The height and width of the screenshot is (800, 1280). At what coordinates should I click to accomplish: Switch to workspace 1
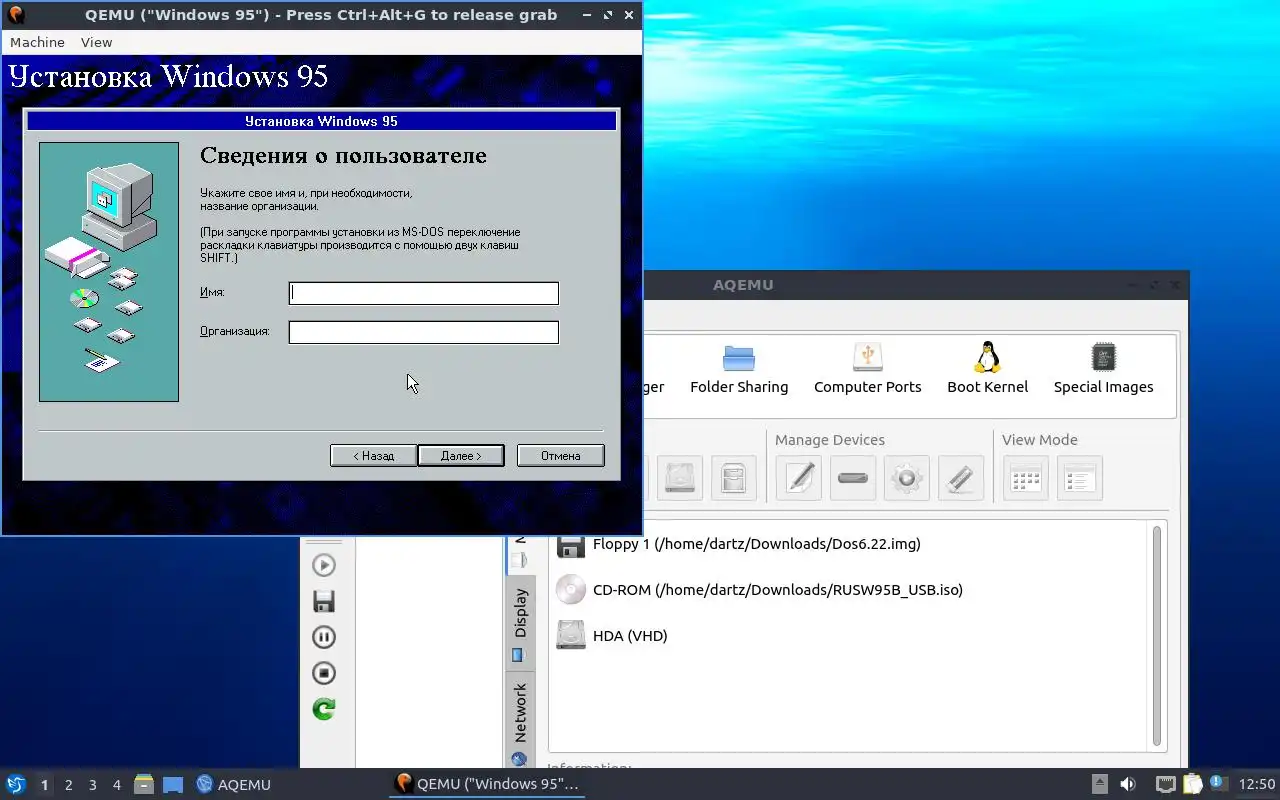tap(44, 785)
